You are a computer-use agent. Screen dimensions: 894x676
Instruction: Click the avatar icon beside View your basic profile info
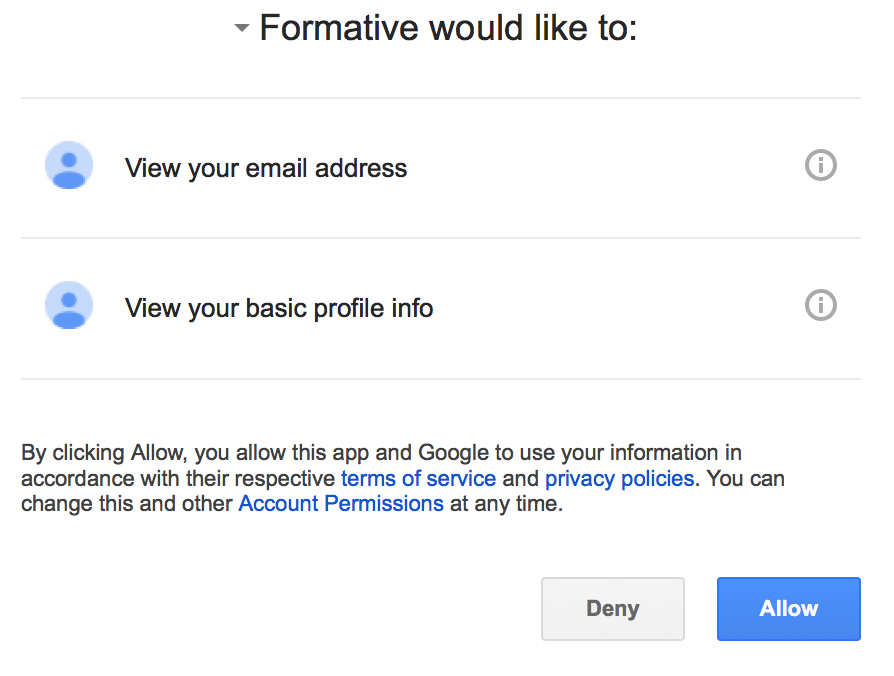click(x=69, y=305)
